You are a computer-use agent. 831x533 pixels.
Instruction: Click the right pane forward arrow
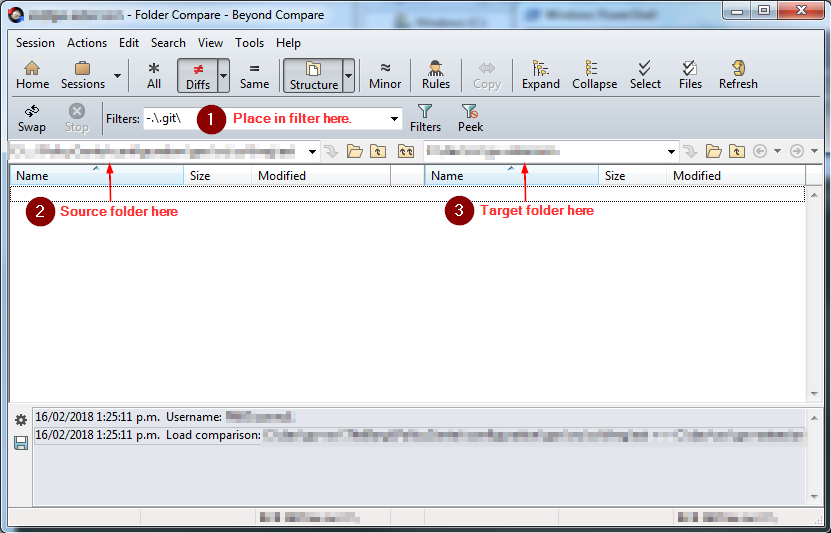click(797, 152)
